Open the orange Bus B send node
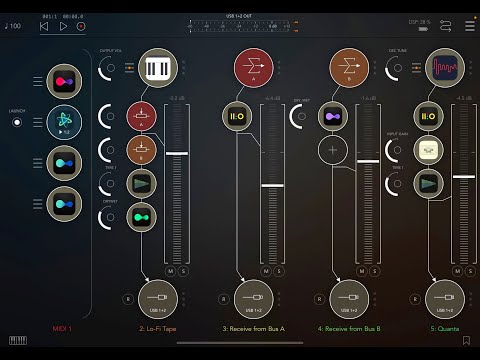Viewport: 480px width, 360px height. pos(141,150)
